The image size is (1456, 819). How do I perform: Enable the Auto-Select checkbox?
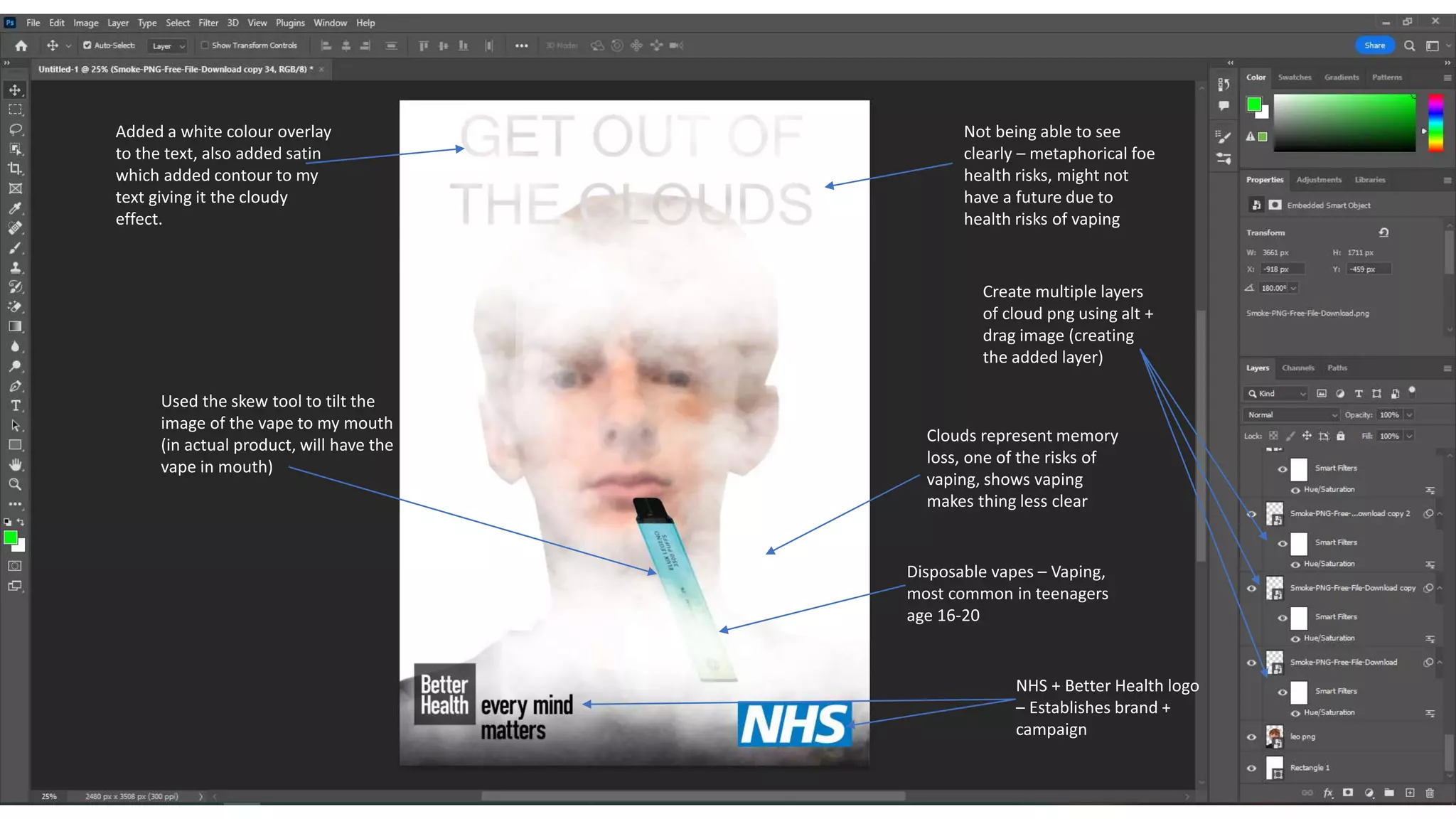(x=87, y=45)
